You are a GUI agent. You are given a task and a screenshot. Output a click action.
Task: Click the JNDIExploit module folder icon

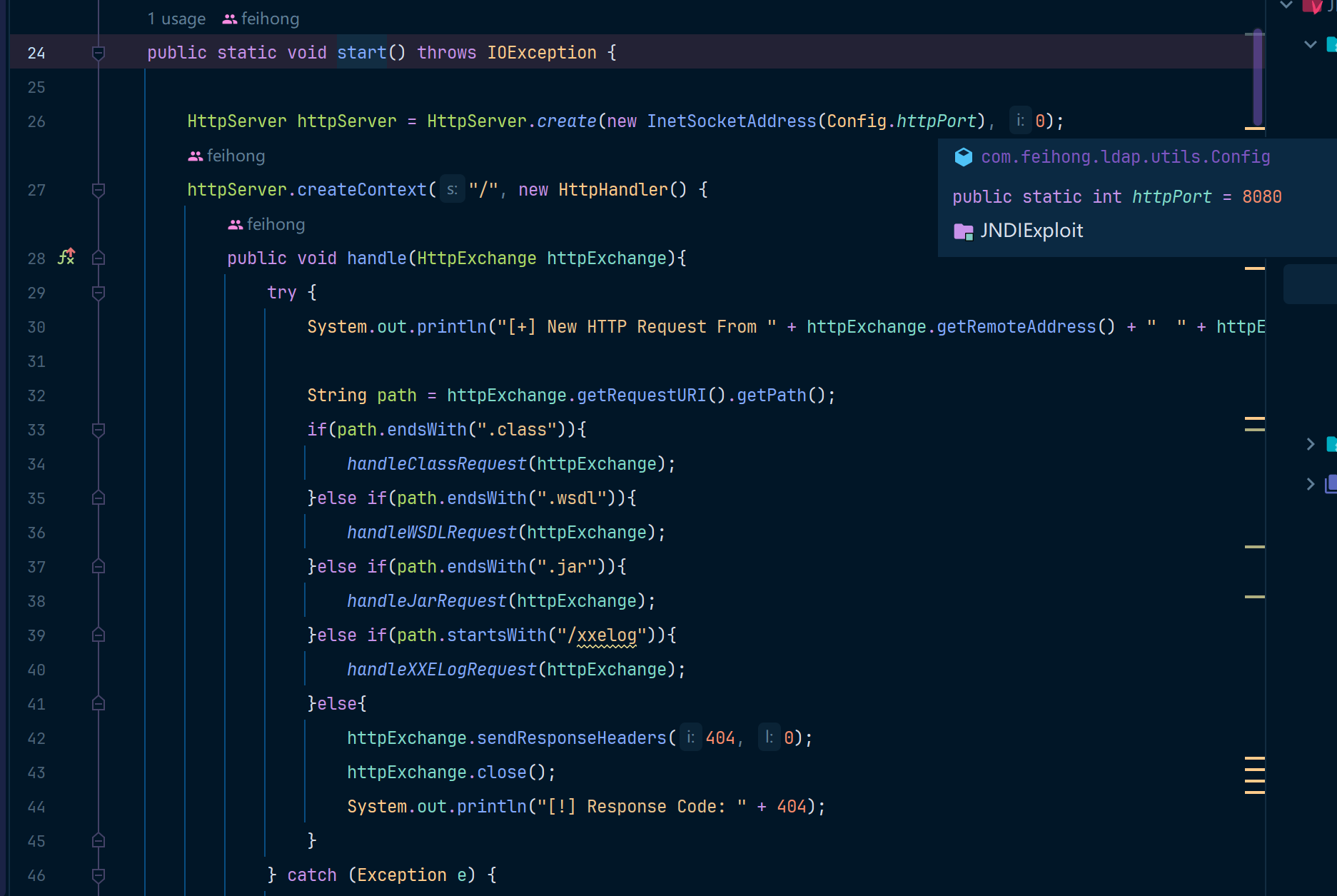964,231
